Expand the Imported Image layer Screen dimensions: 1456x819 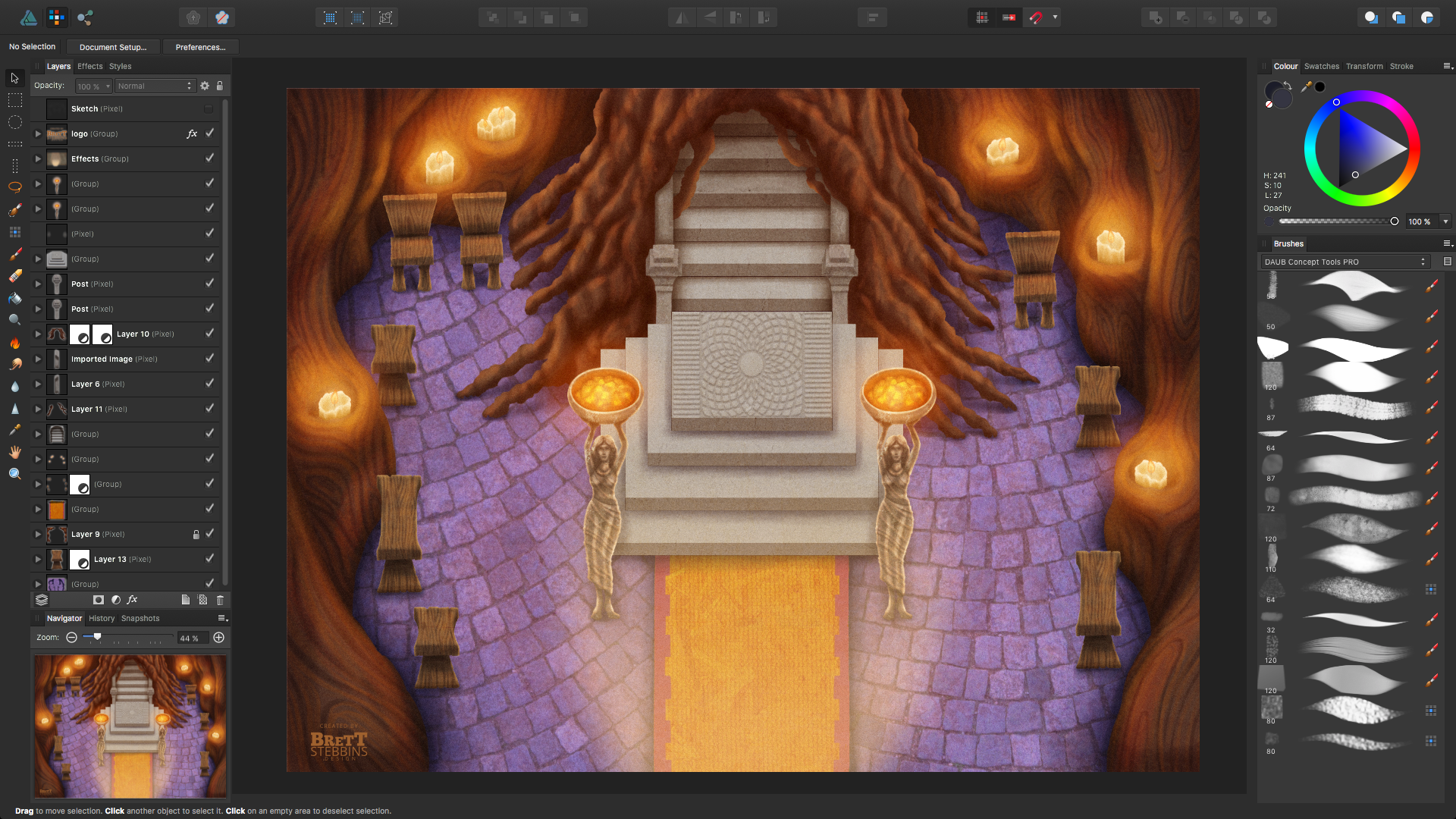click(38, 359)
